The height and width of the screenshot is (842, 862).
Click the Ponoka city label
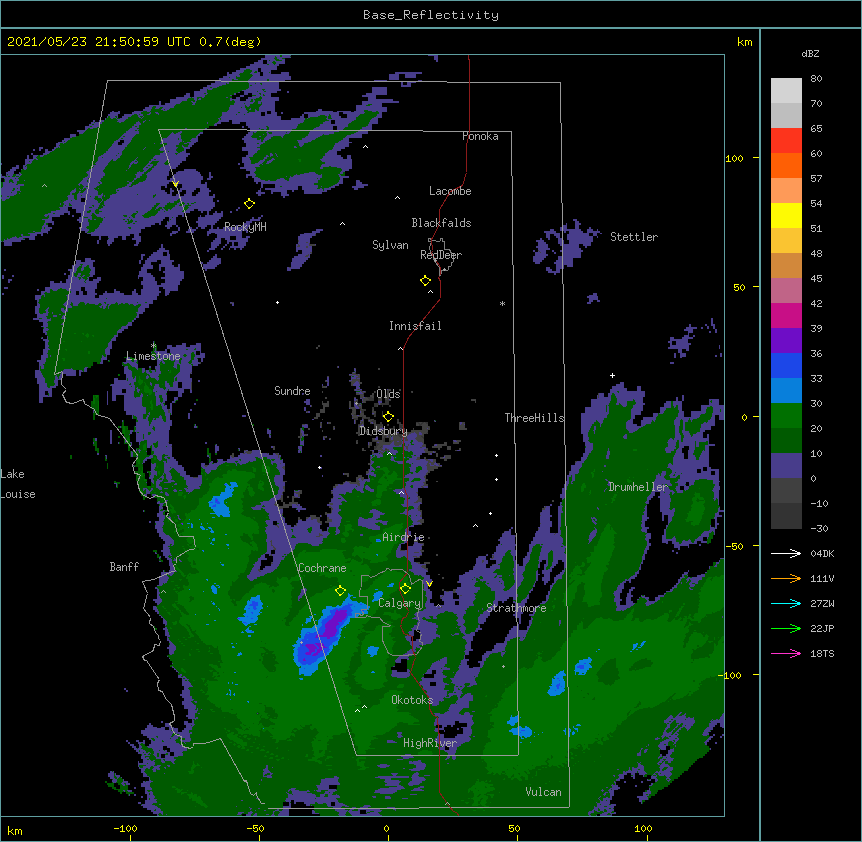(480, 136)
